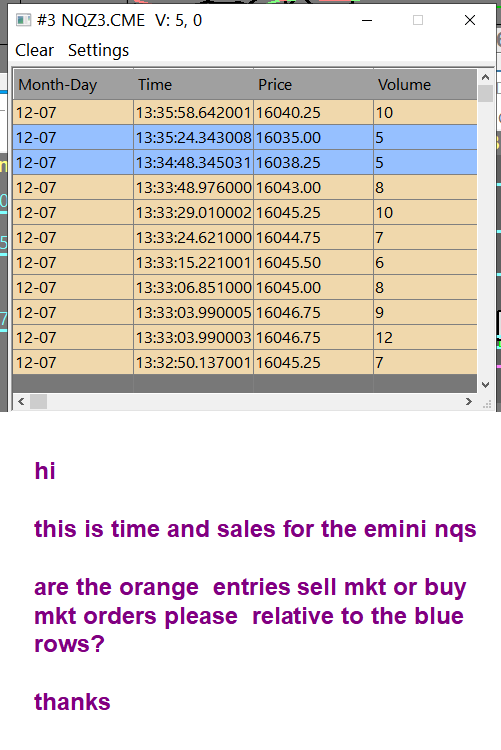Select the trade row with volume 12
501x750 pixels.
pos(245,337)
